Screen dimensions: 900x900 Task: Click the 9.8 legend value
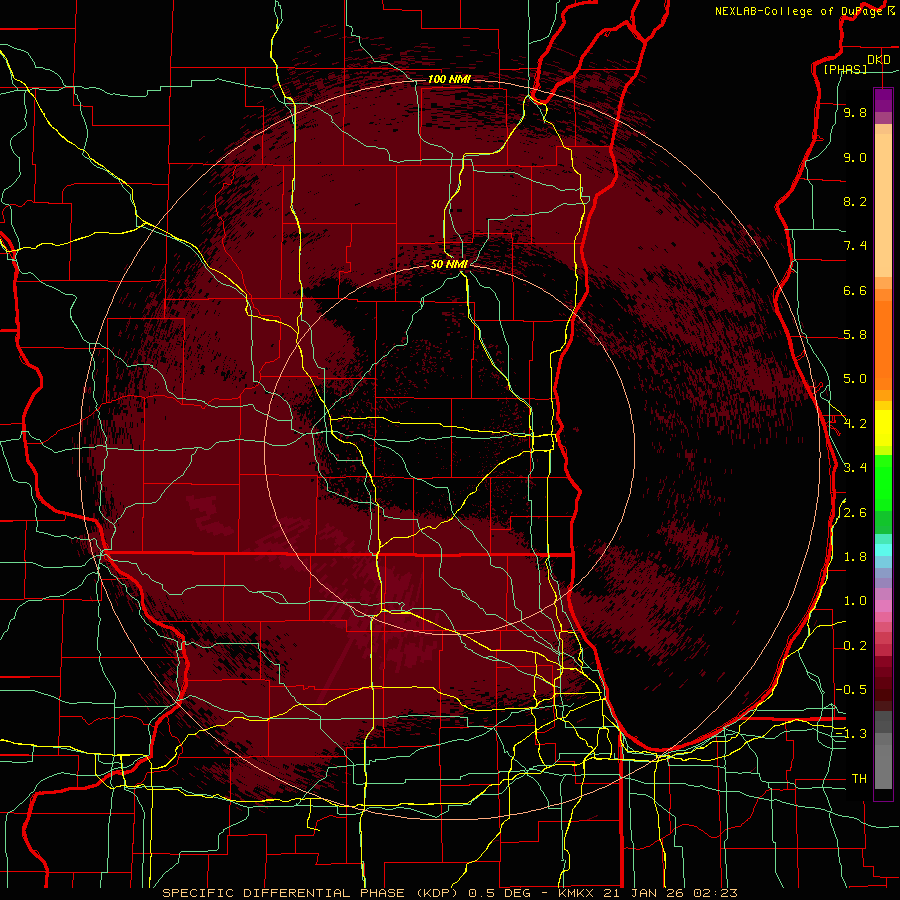(x=855, y=112)
